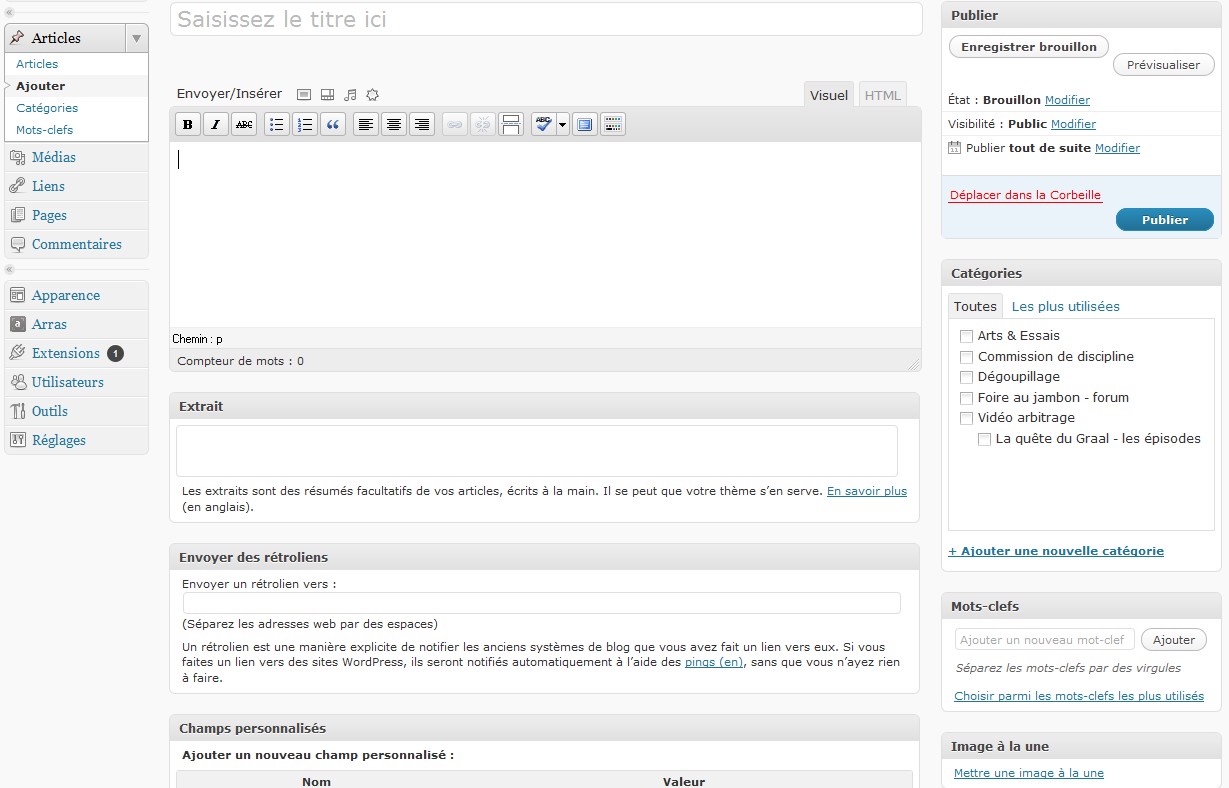
Task: Center-align the text
Action: point(394,125)
